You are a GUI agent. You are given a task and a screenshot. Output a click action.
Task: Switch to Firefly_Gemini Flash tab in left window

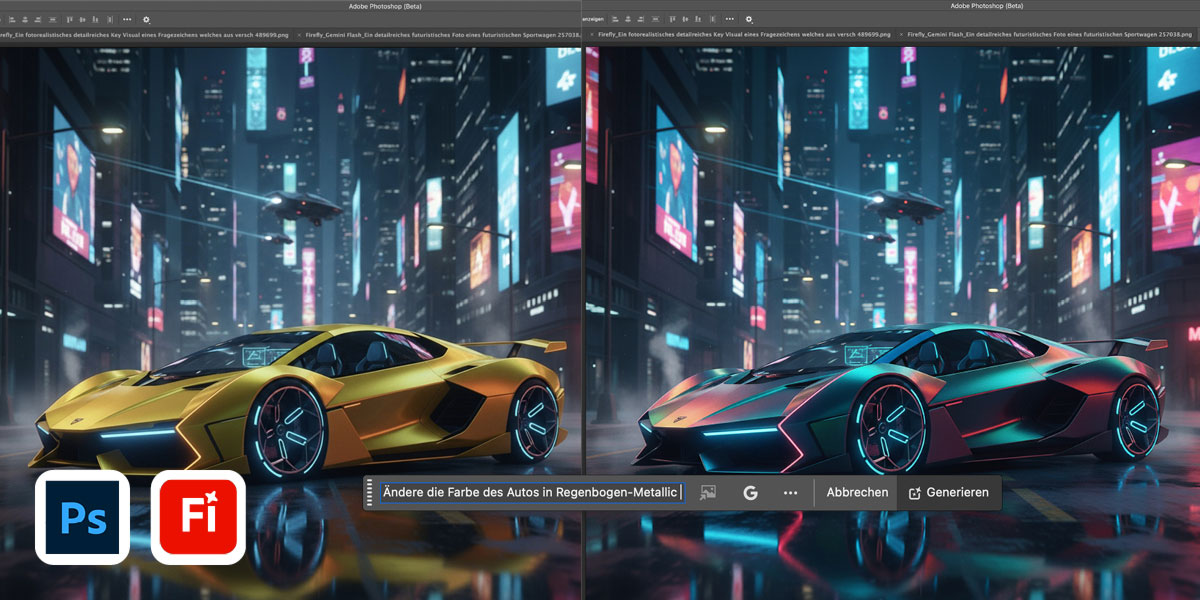pos(440,34)
